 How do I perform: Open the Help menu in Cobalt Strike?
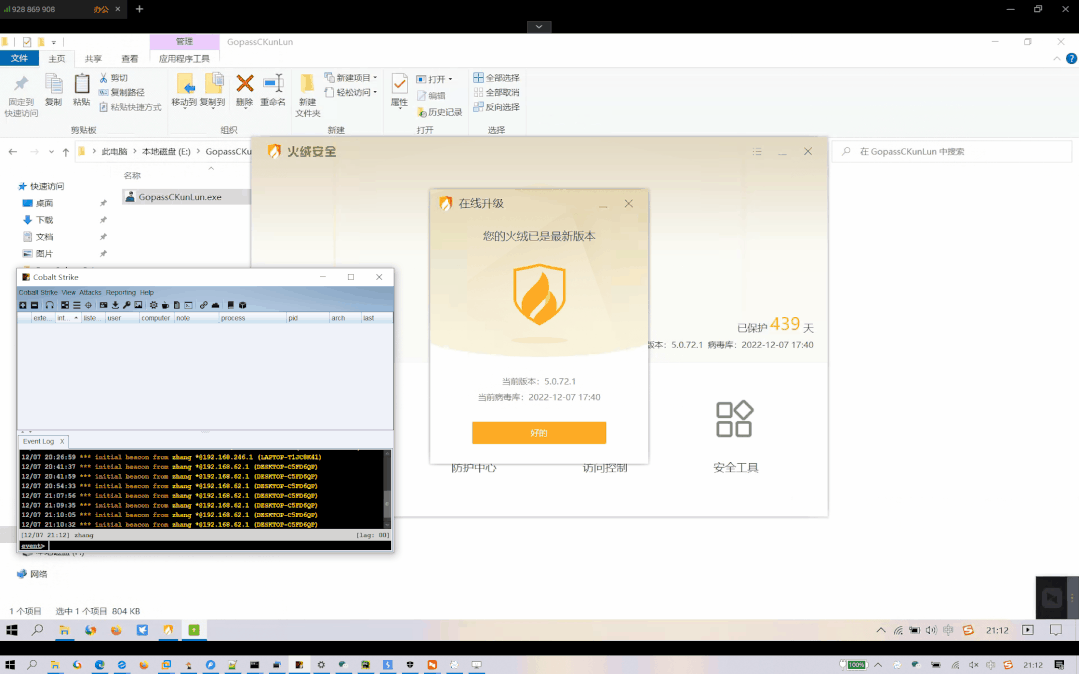tap(147, 293)
